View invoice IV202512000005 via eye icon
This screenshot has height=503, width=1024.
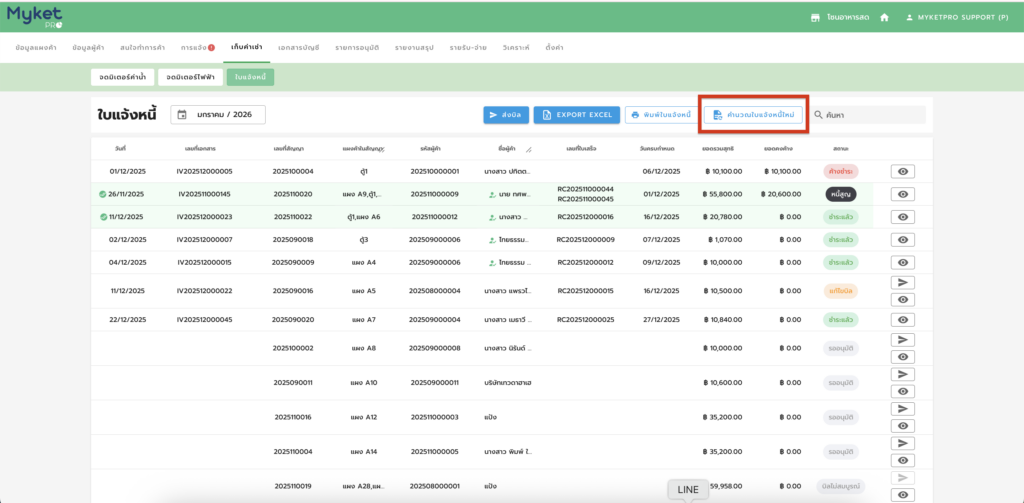[x=902, y=171]
